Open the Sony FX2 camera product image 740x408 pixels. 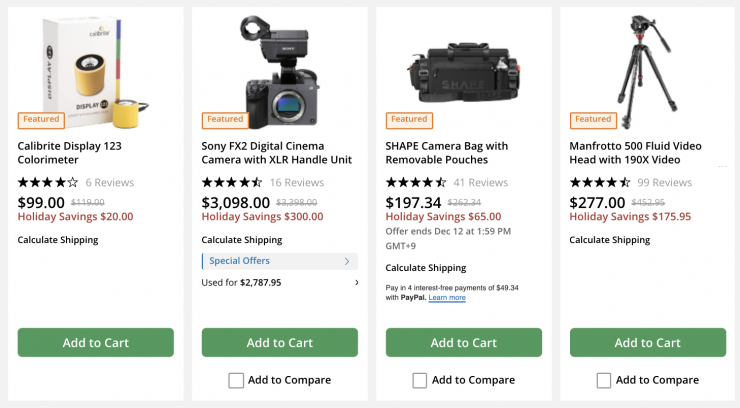point(279,68)
